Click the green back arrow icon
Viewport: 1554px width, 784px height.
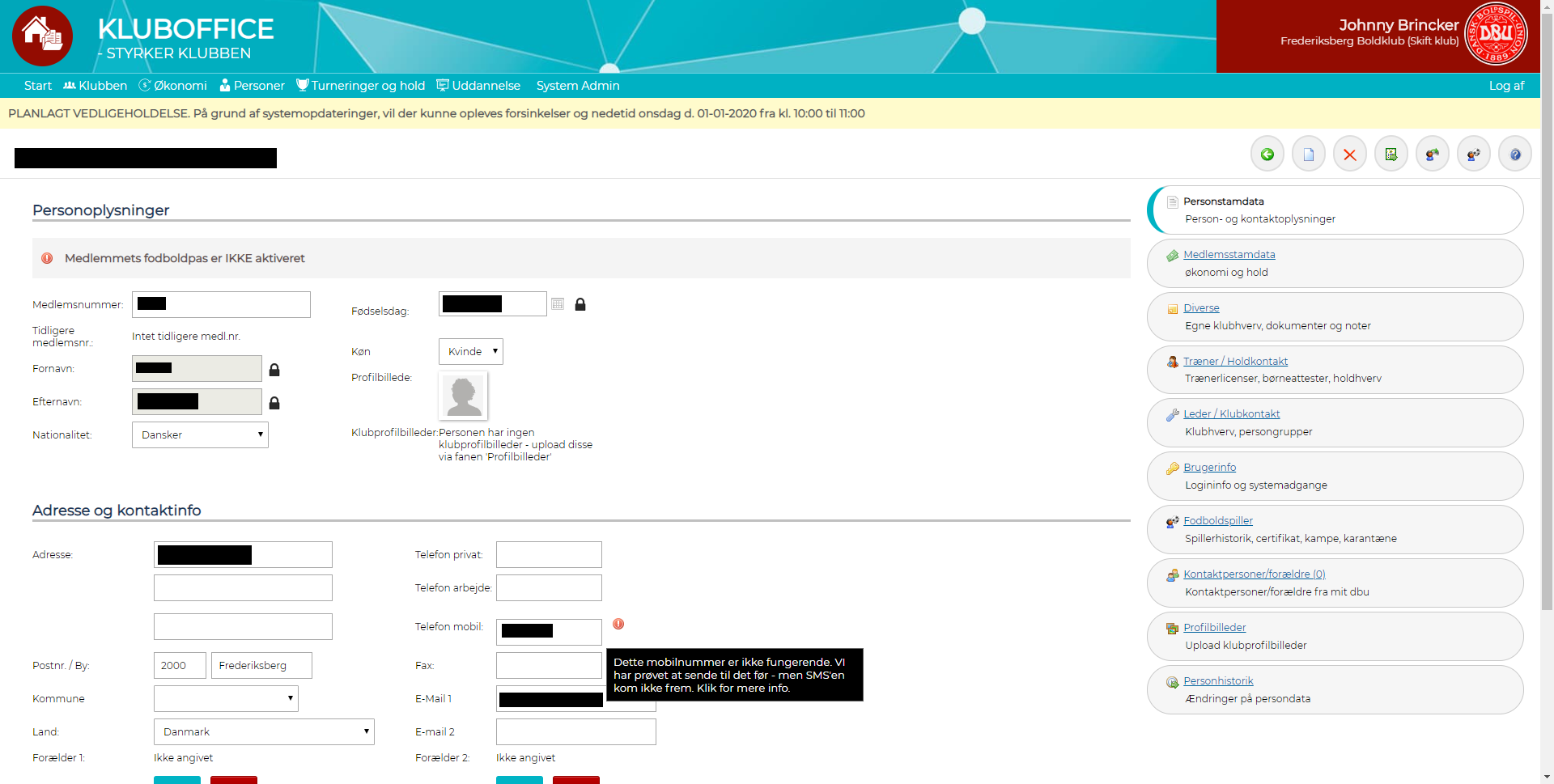point(1267,155)
